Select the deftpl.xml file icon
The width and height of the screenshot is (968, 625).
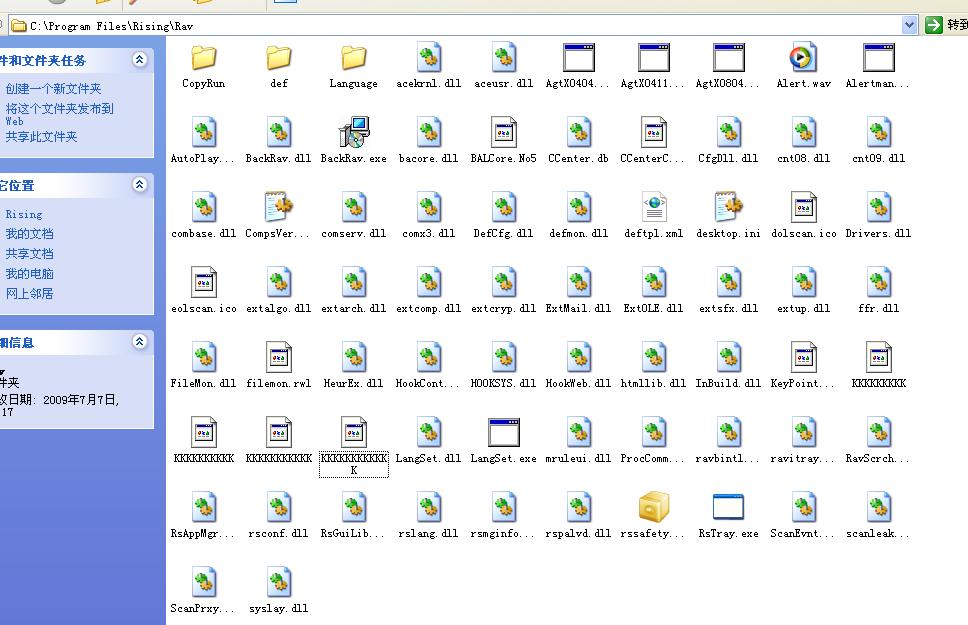(654, 207)
